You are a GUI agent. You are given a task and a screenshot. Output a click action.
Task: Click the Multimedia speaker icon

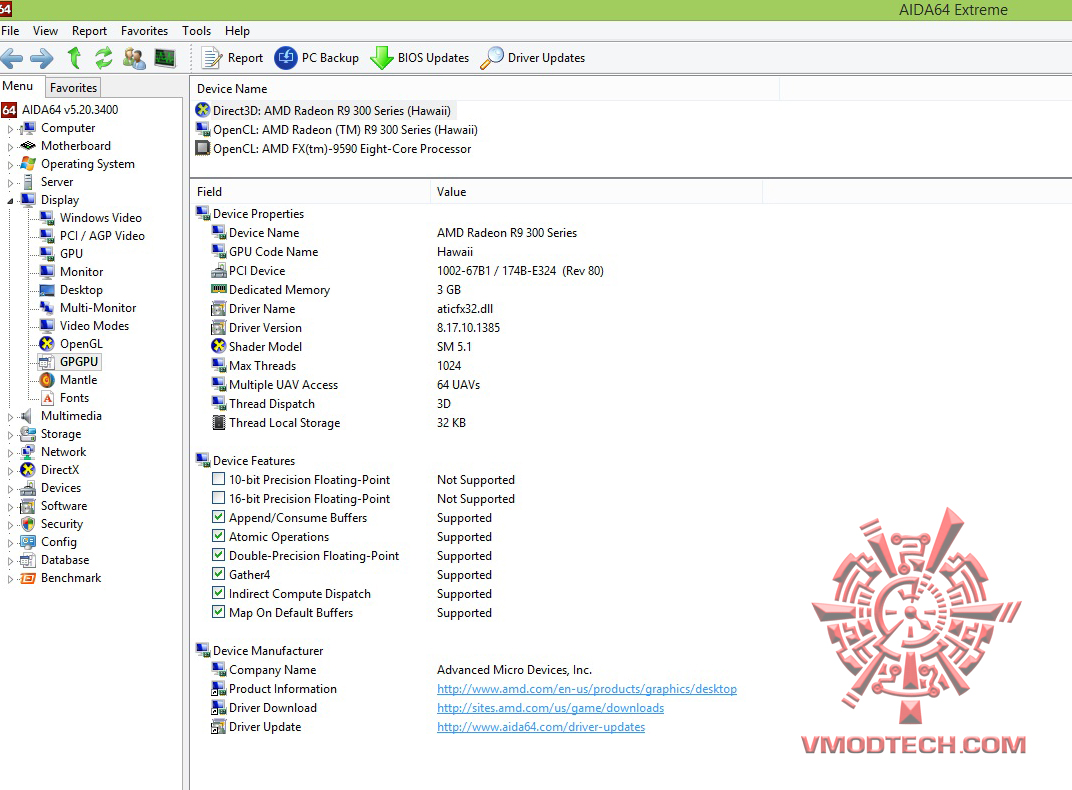point(27,416)
